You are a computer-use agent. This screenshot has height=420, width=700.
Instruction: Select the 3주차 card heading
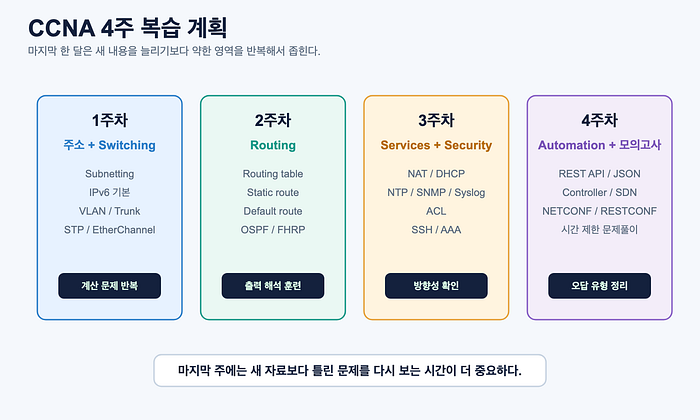pyautogui.click(x=436, y=120)
